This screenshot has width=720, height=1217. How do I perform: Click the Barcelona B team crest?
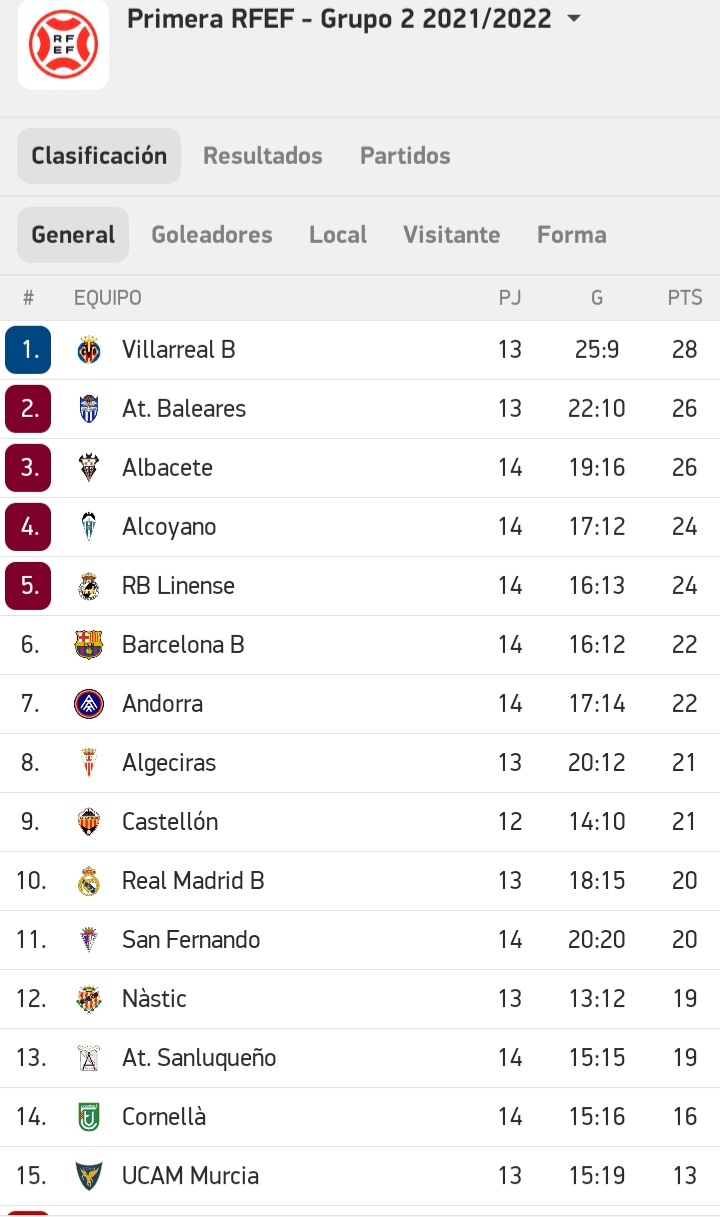[x=89, y=645]
